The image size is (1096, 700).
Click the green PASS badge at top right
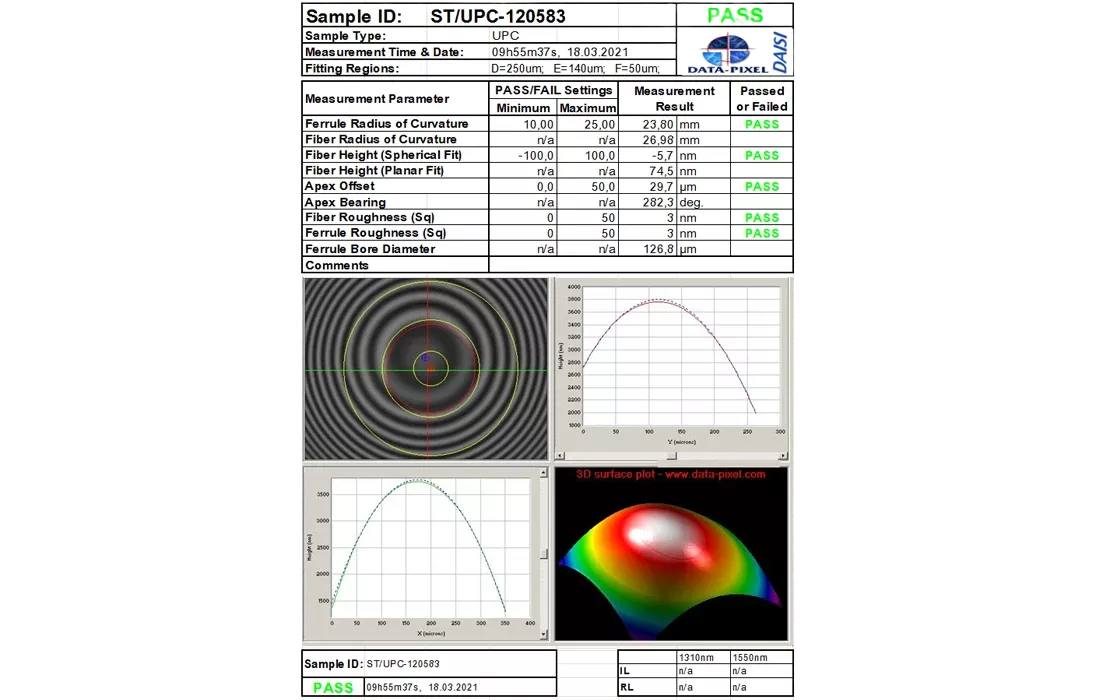point(735,15)
